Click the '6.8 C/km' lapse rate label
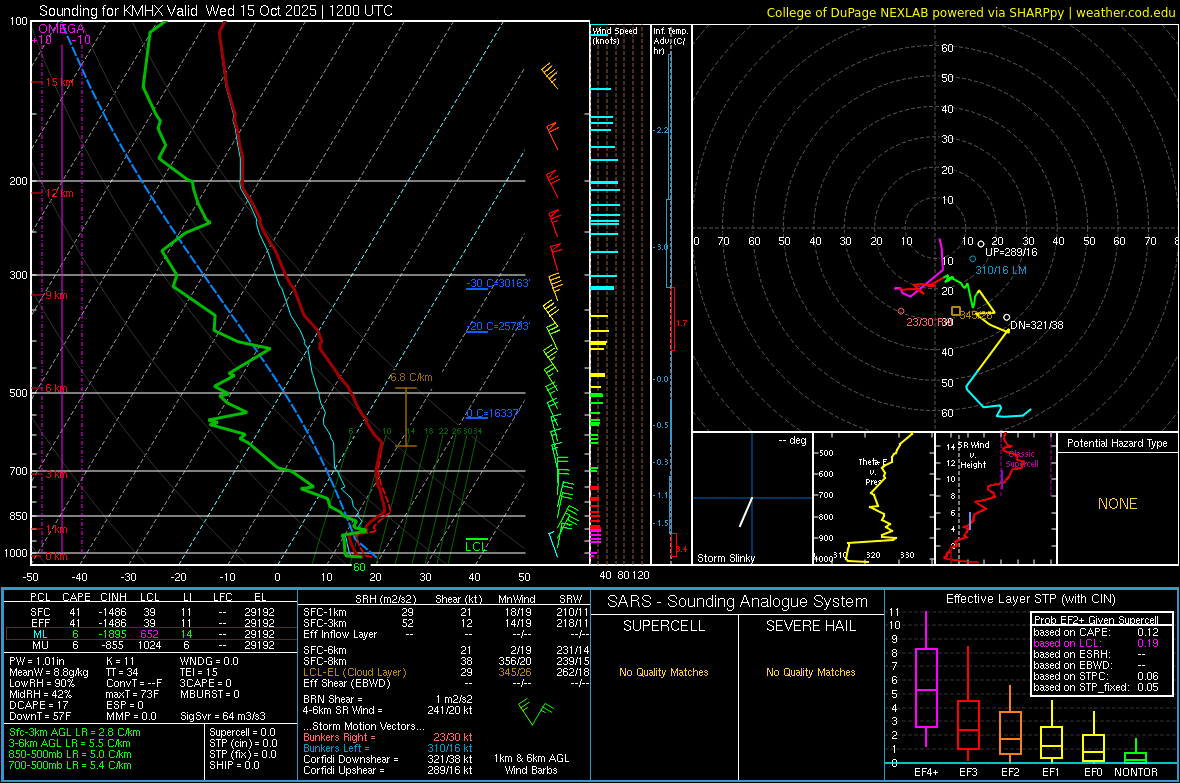This screenshot has height=783, width=1180. coord(411,377)
